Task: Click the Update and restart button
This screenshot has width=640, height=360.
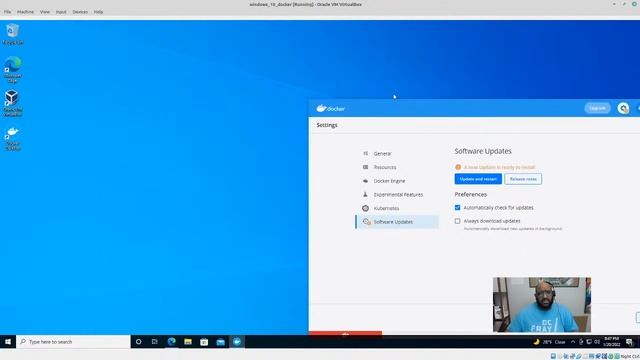Action: [x=478, y=179]
